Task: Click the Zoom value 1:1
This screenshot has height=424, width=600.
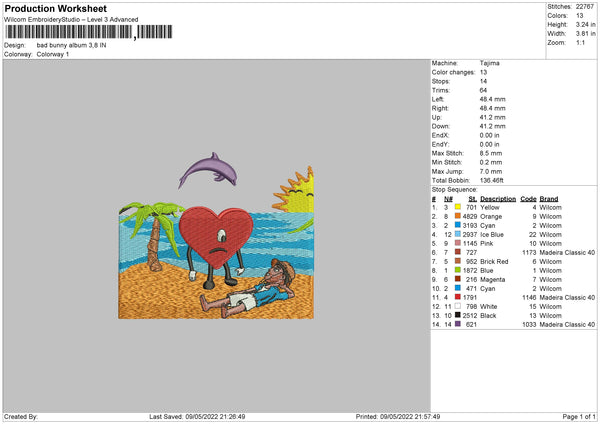Action: [x=580, y=42]
